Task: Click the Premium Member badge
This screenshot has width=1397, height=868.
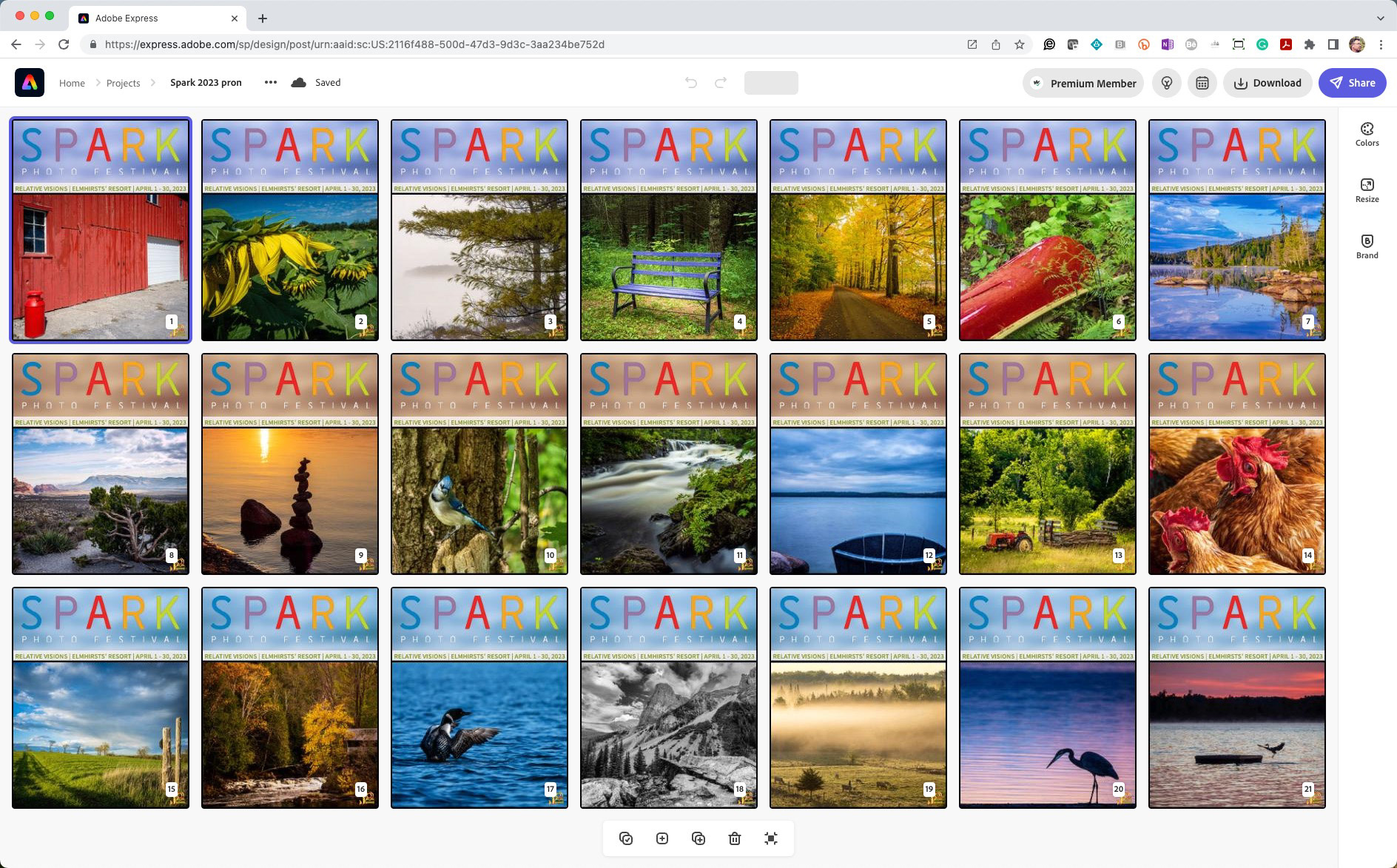Action: (1083, 83)
